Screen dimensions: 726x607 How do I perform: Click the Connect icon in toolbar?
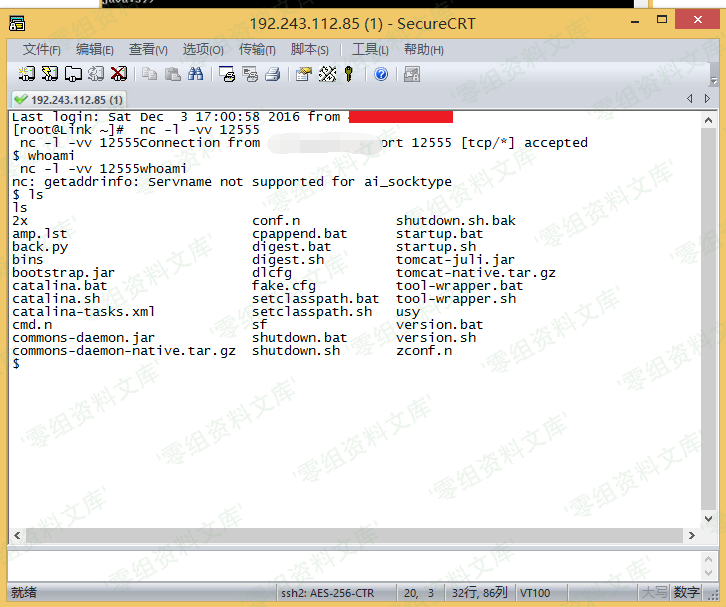27,74
